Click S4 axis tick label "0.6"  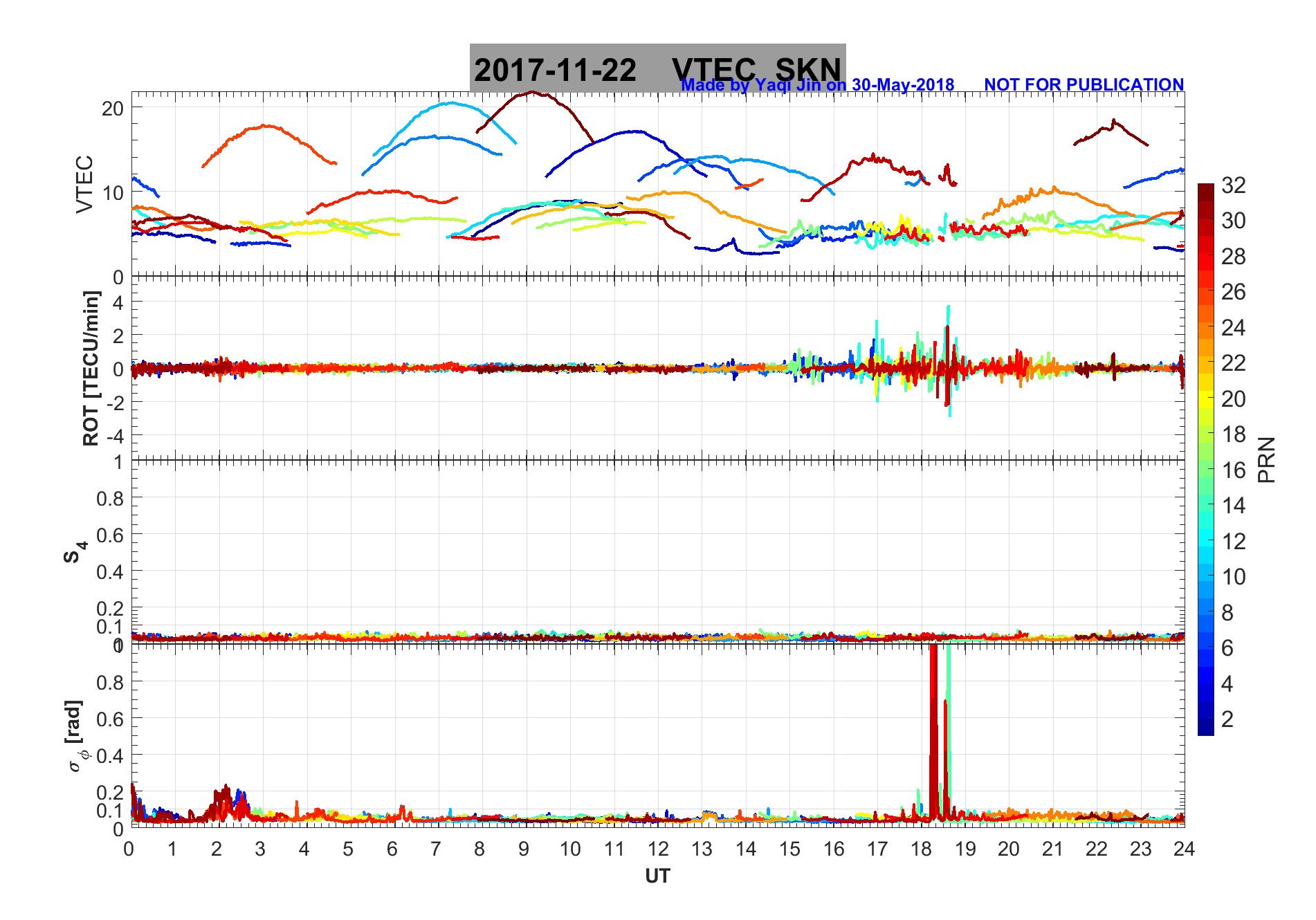click(110, 535)
